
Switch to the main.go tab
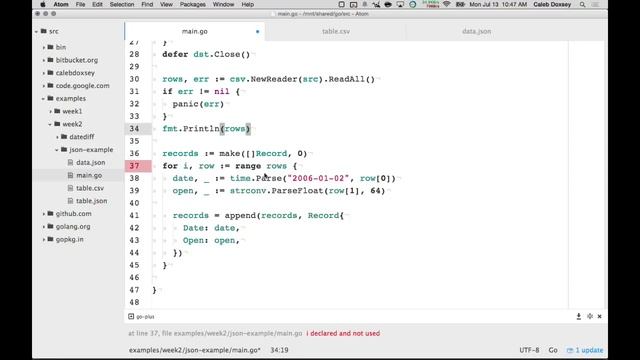click(x=195, y=31)
